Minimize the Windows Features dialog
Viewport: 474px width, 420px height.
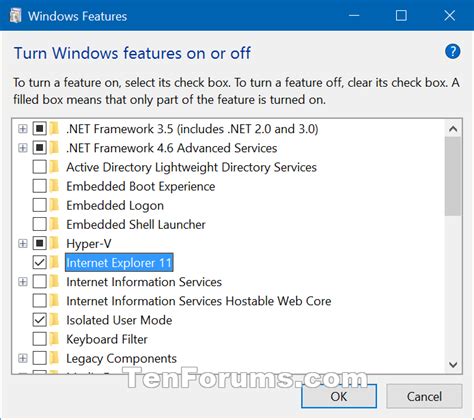click(x=354, y=15)
